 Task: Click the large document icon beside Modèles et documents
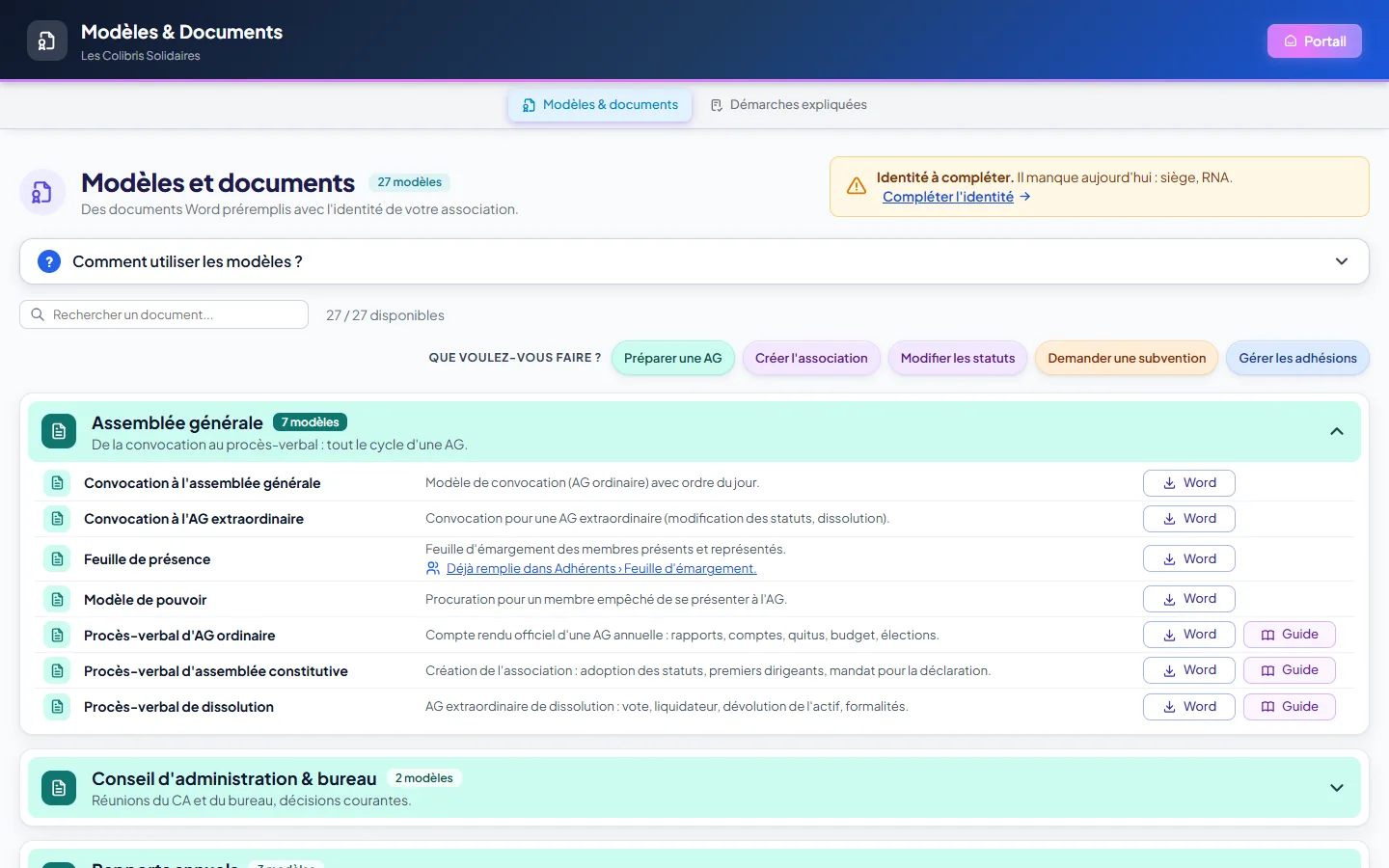coord(42,192)
